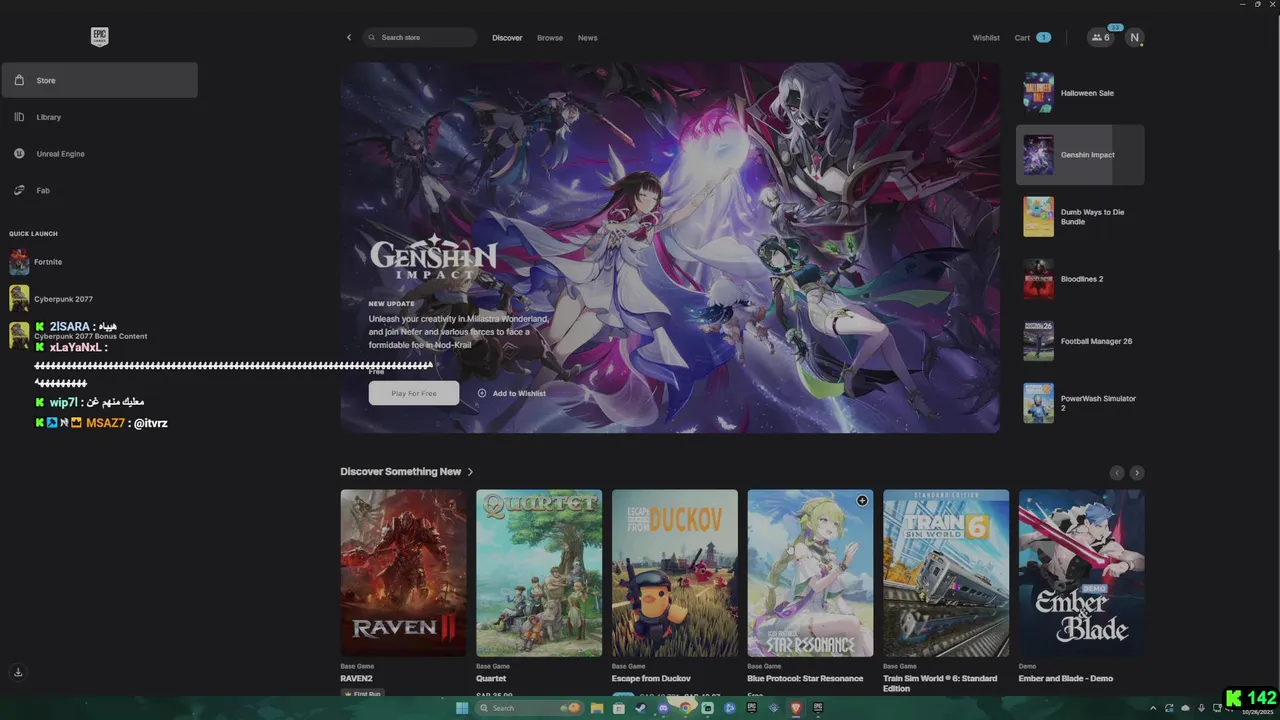Click the Epic Games logo
This screenshot has height=720, width=1280.
[99, 37]
